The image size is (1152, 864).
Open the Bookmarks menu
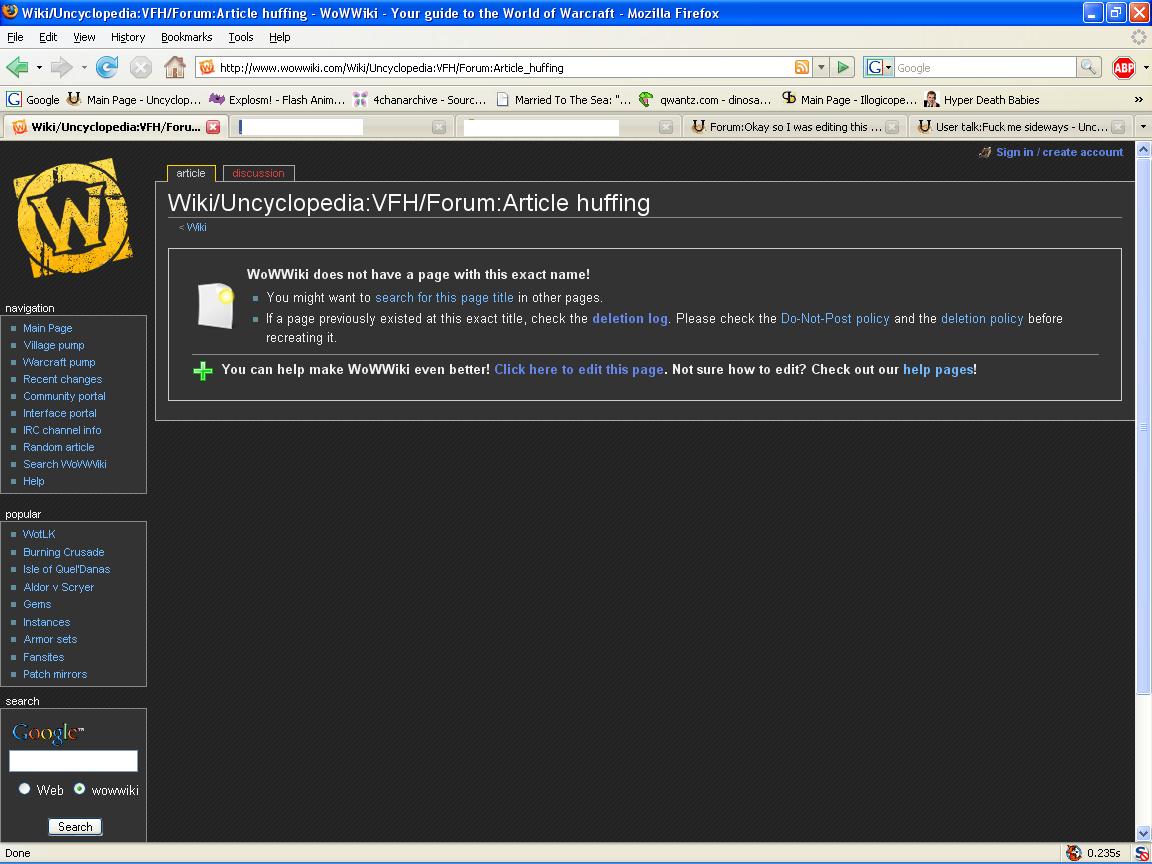click(x=186, y=37)
